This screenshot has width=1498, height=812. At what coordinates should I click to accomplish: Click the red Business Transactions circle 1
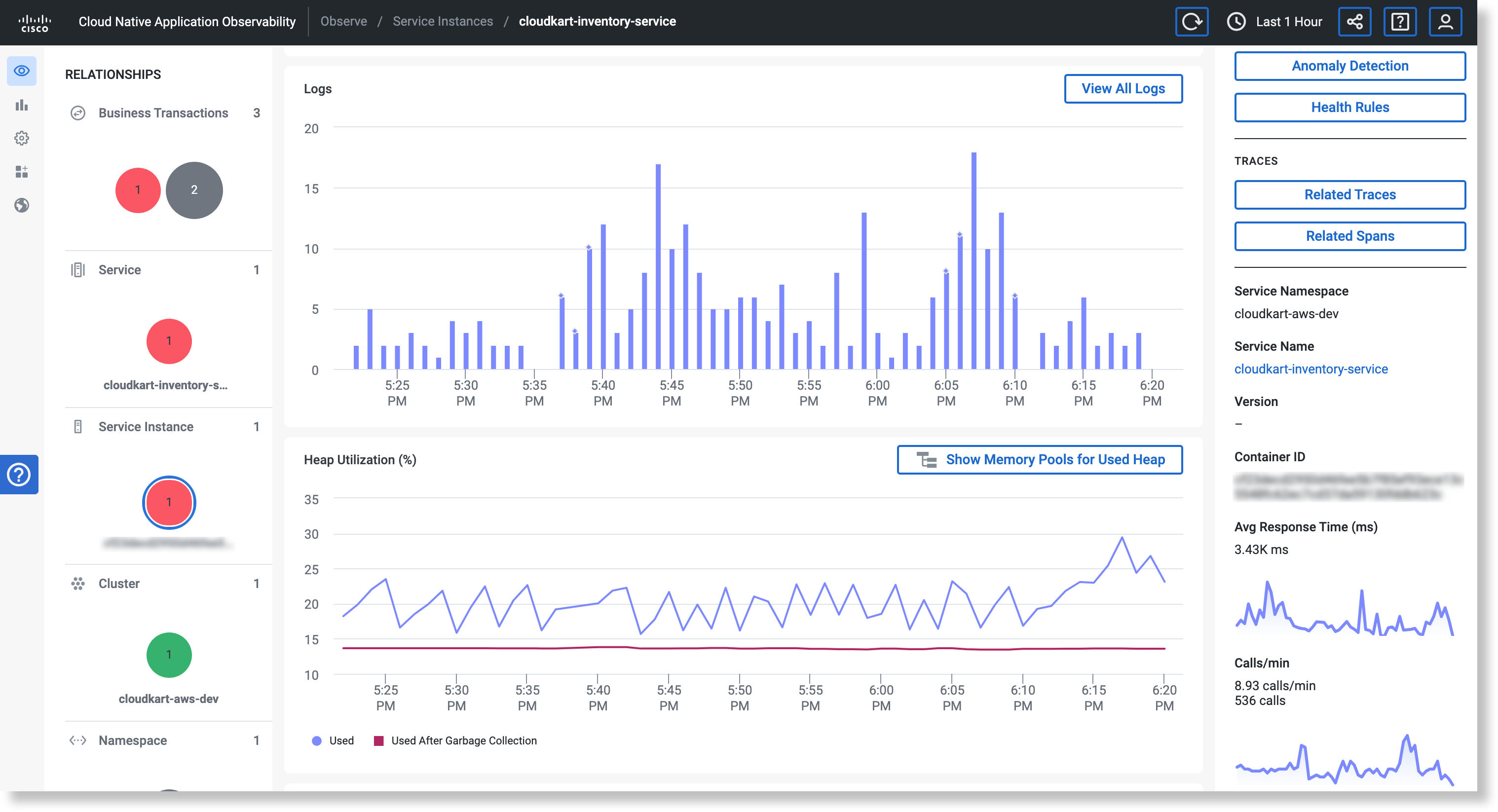pos(138,190)
